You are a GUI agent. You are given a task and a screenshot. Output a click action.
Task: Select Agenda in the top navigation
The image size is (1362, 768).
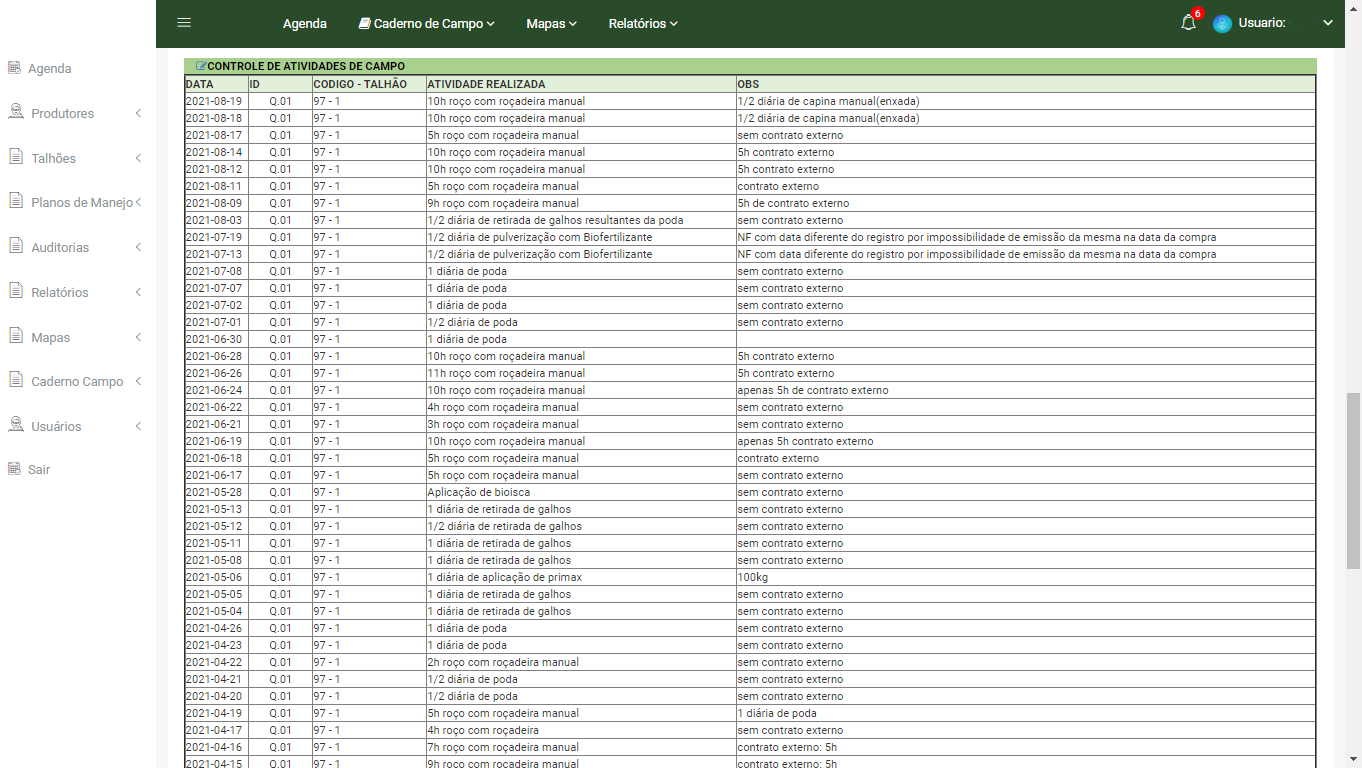(x=305, y=24)
